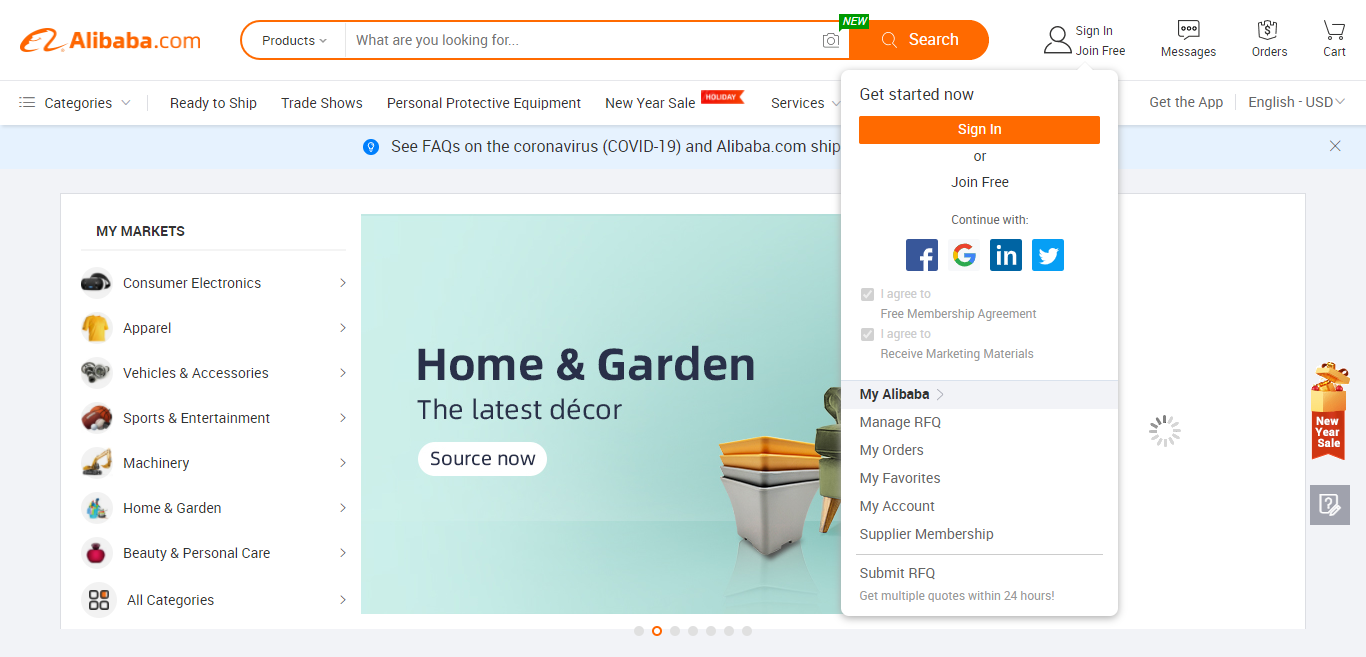The height and width of the screenshot is (657, 1366).
Task: Toggle Receive Marketing Materials checkbox
Action: 867,334
